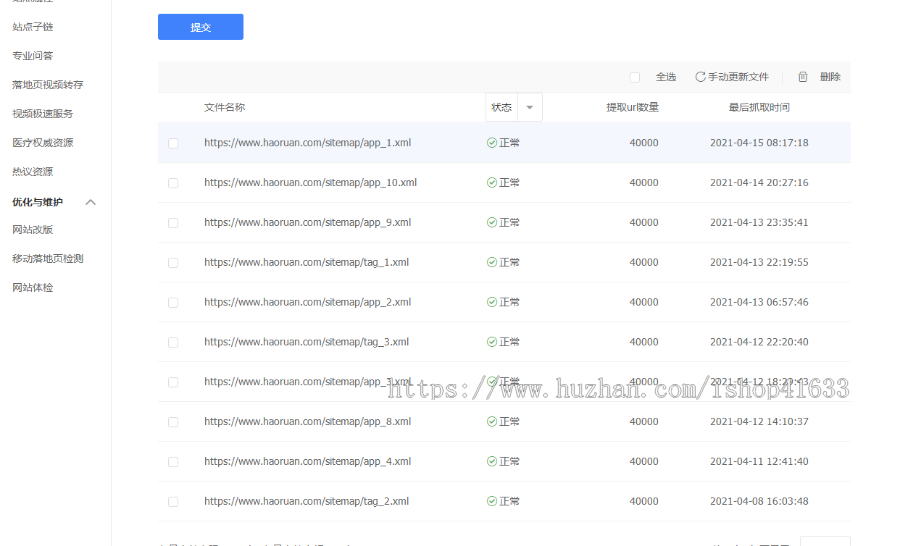Collapse the 优化与维护 sidebar section
The image size is (900, 546).
coord(91,202)
